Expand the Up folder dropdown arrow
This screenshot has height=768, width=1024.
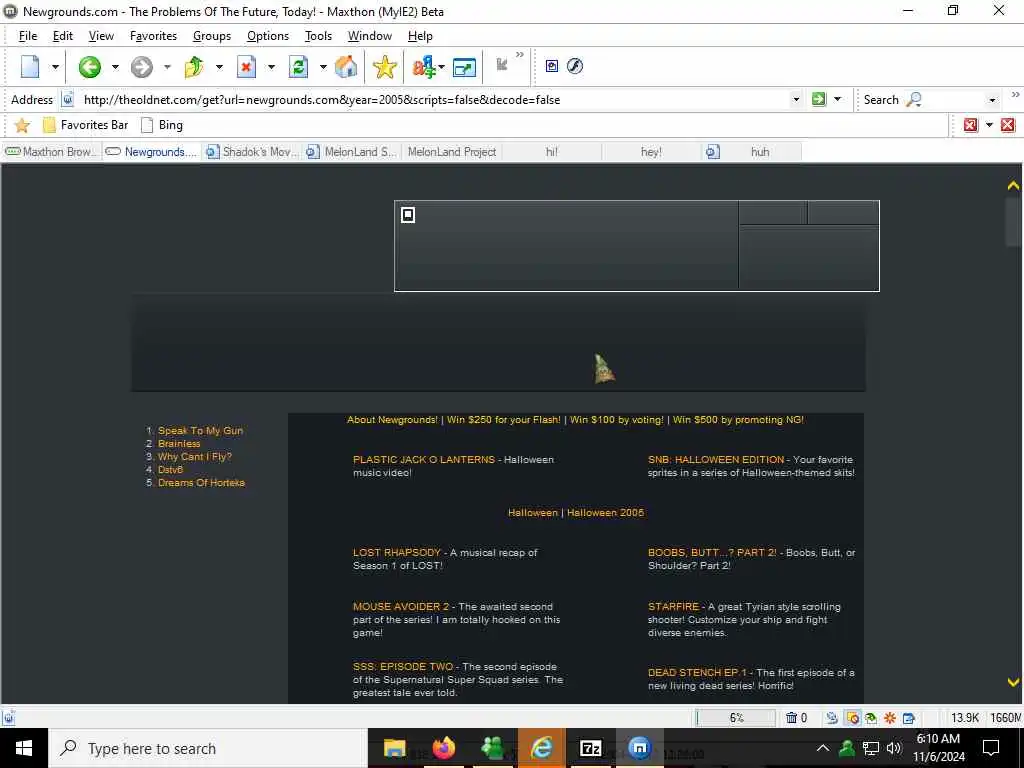click(x=219, y=67)
